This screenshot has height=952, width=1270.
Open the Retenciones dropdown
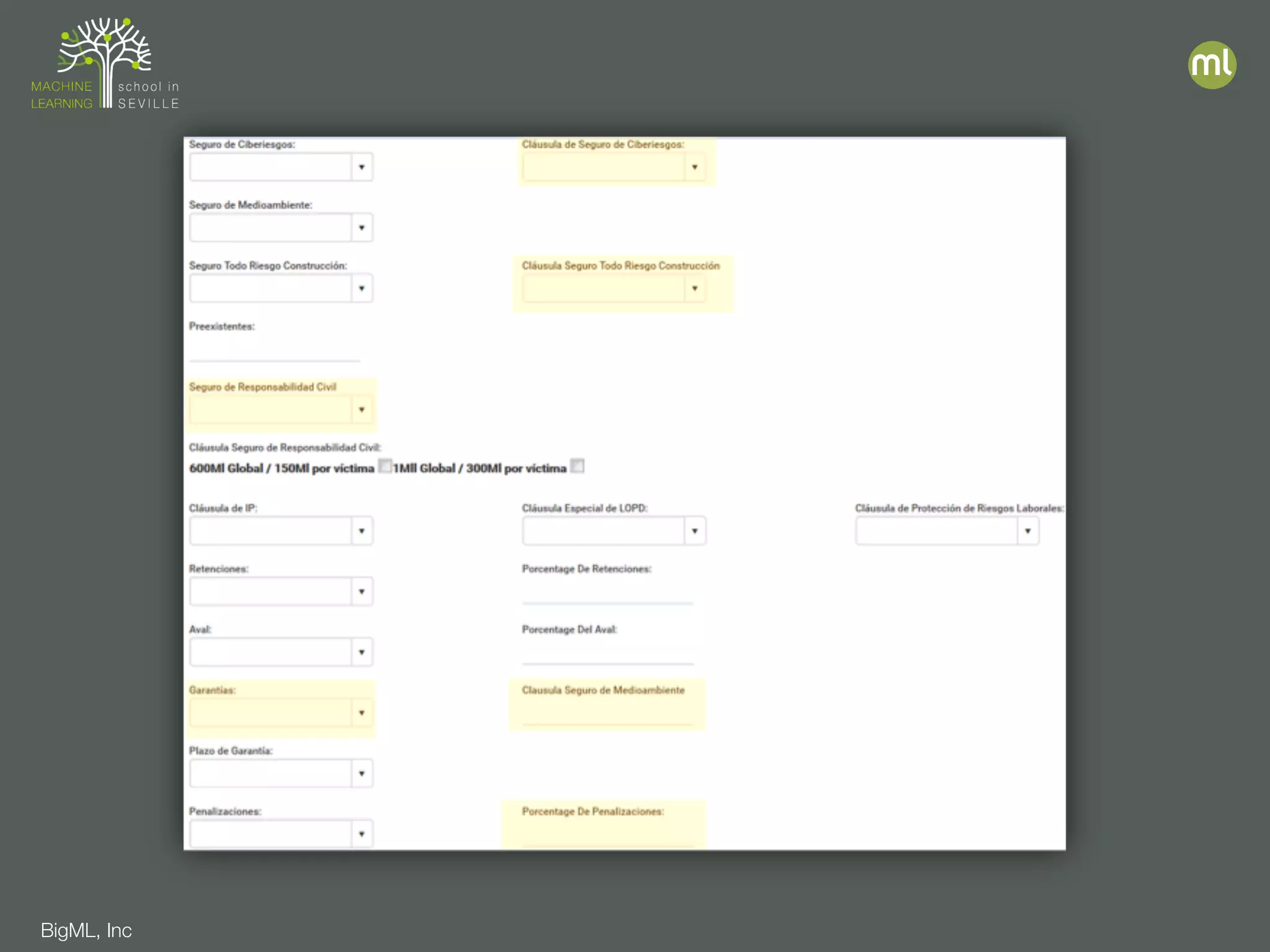click(362, 592)
